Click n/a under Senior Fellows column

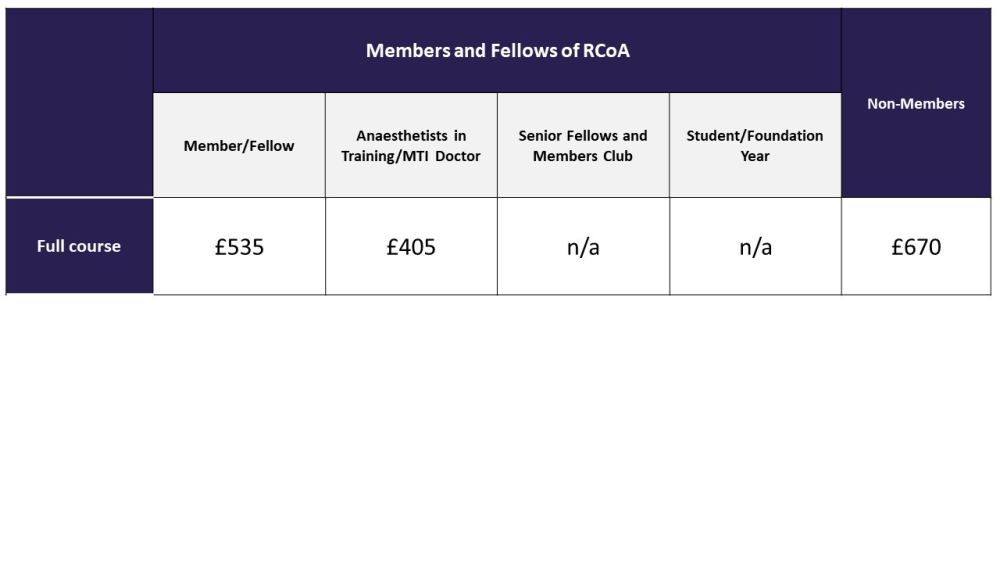(583, 247)
